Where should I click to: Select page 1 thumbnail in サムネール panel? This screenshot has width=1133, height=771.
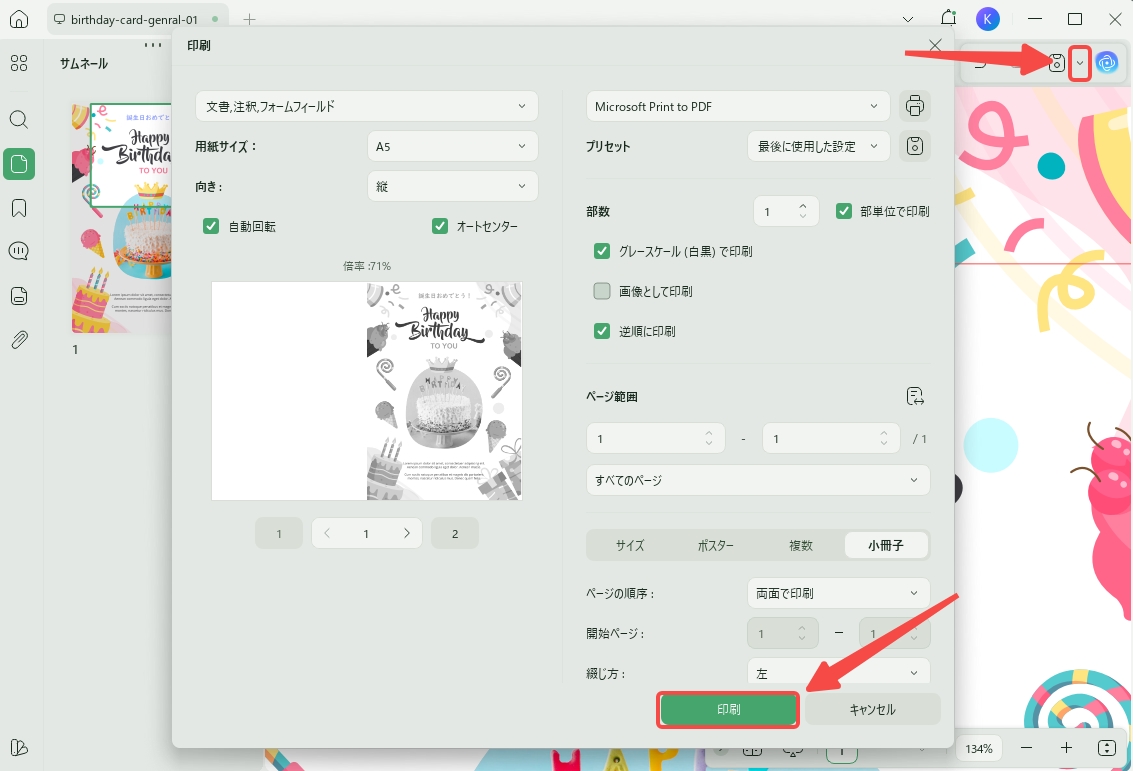coord(121,217)
